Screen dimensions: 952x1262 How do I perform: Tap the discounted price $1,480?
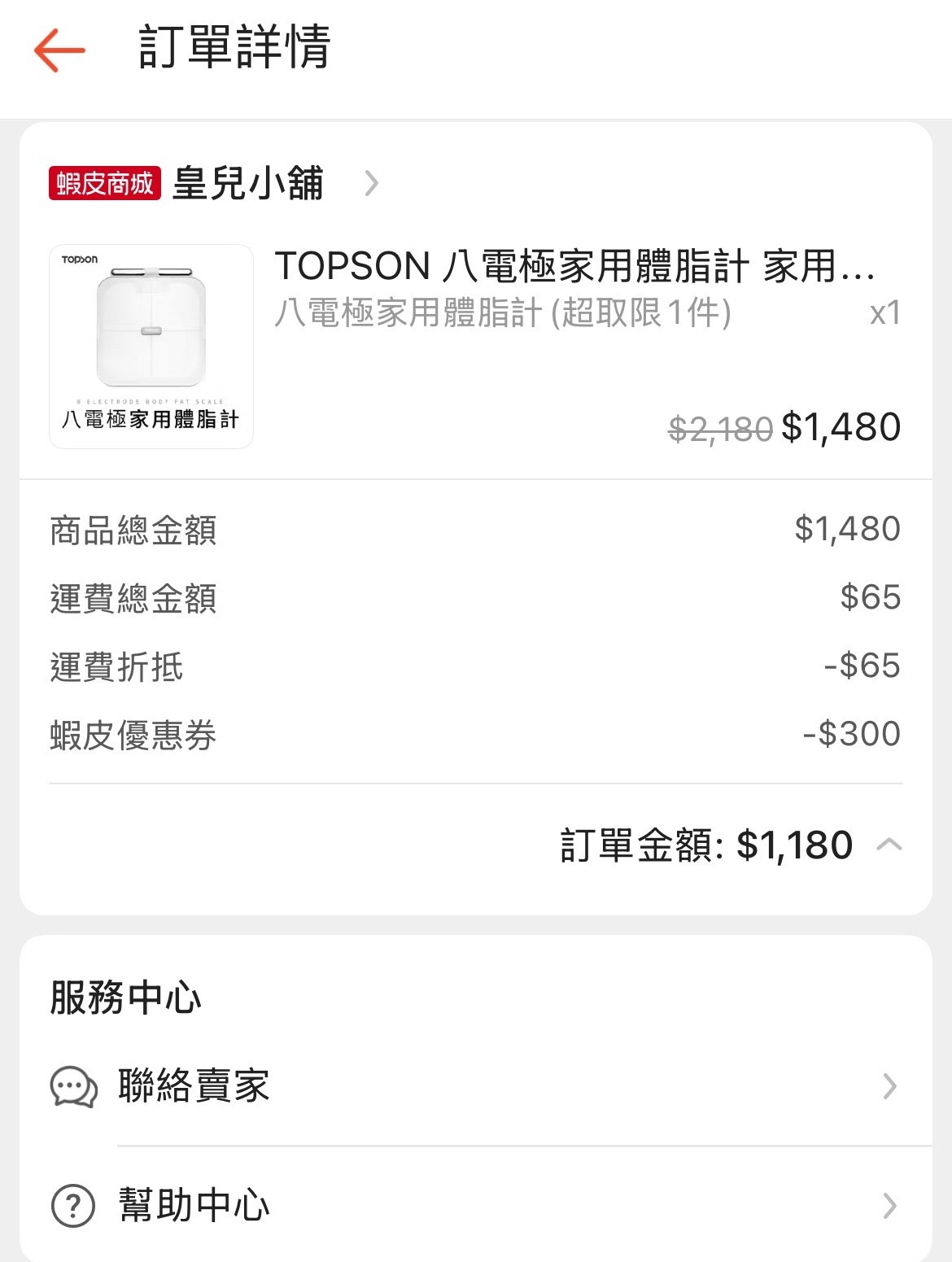point(841,427)
